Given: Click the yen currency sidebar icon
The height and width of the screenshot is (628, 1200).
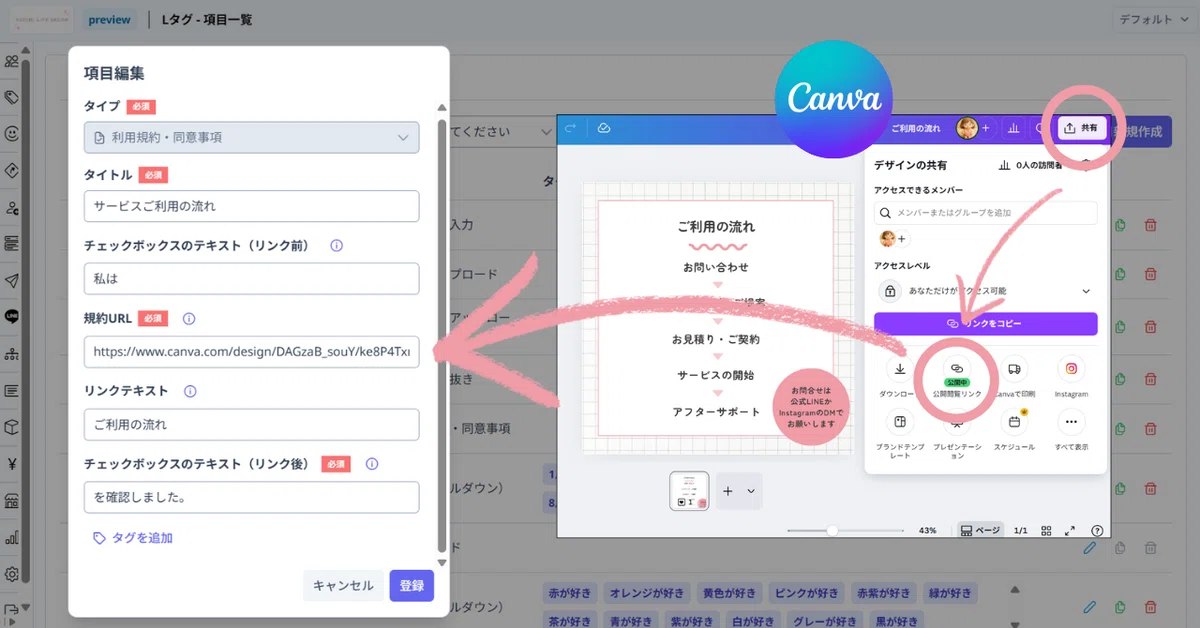Looking at the screenshot, I should pos(12,463).
